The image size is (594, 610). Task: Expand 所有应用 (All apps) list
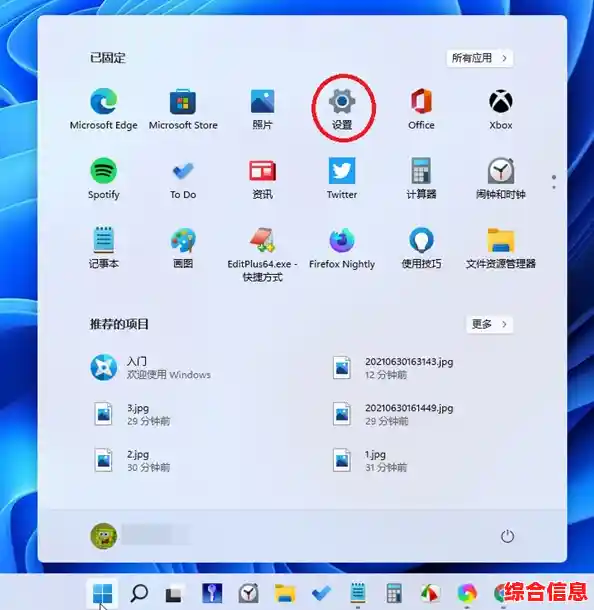(480, 58)
